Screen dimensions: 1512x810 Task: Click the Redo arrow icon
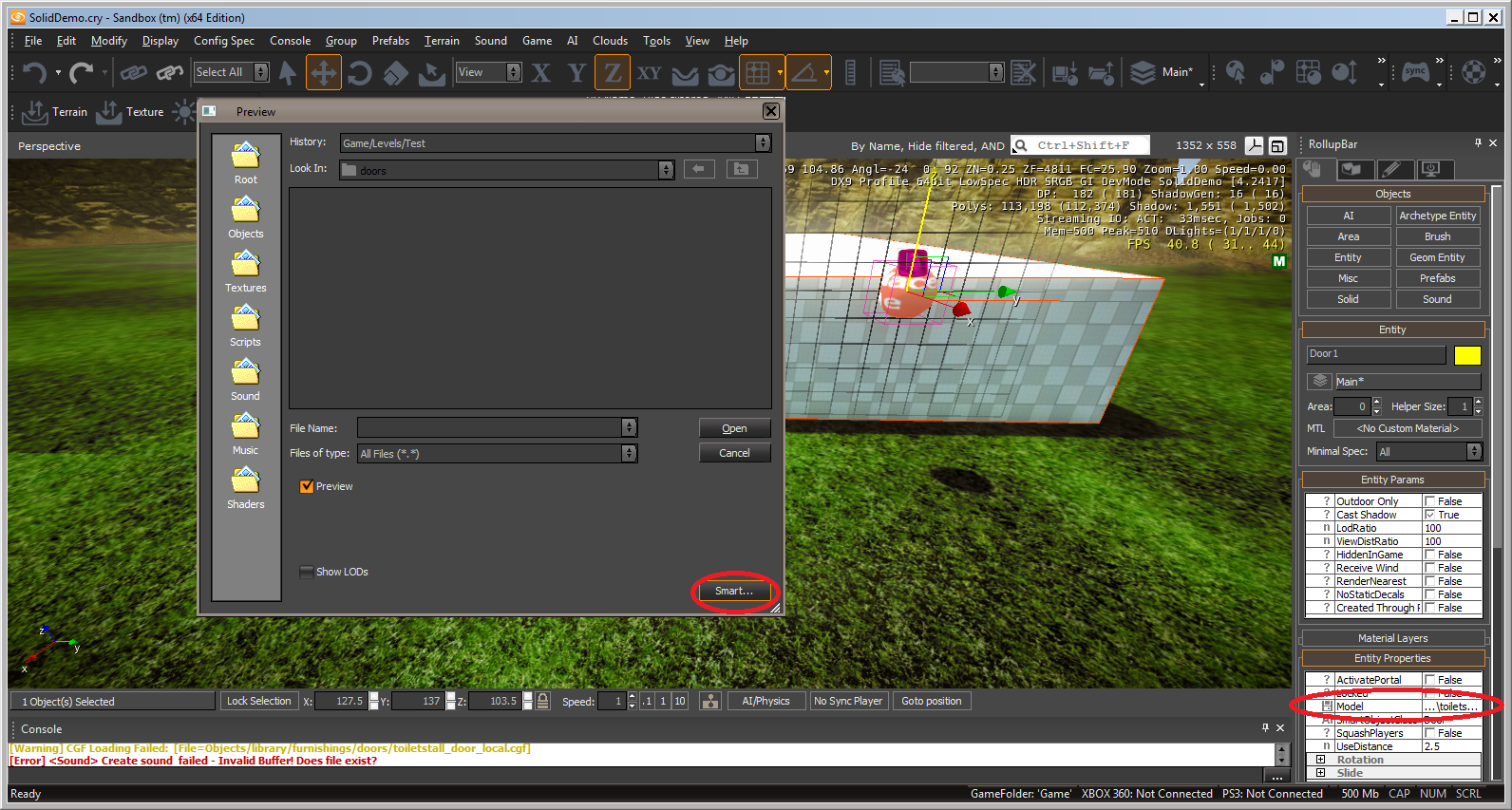(x=82, y=72)
